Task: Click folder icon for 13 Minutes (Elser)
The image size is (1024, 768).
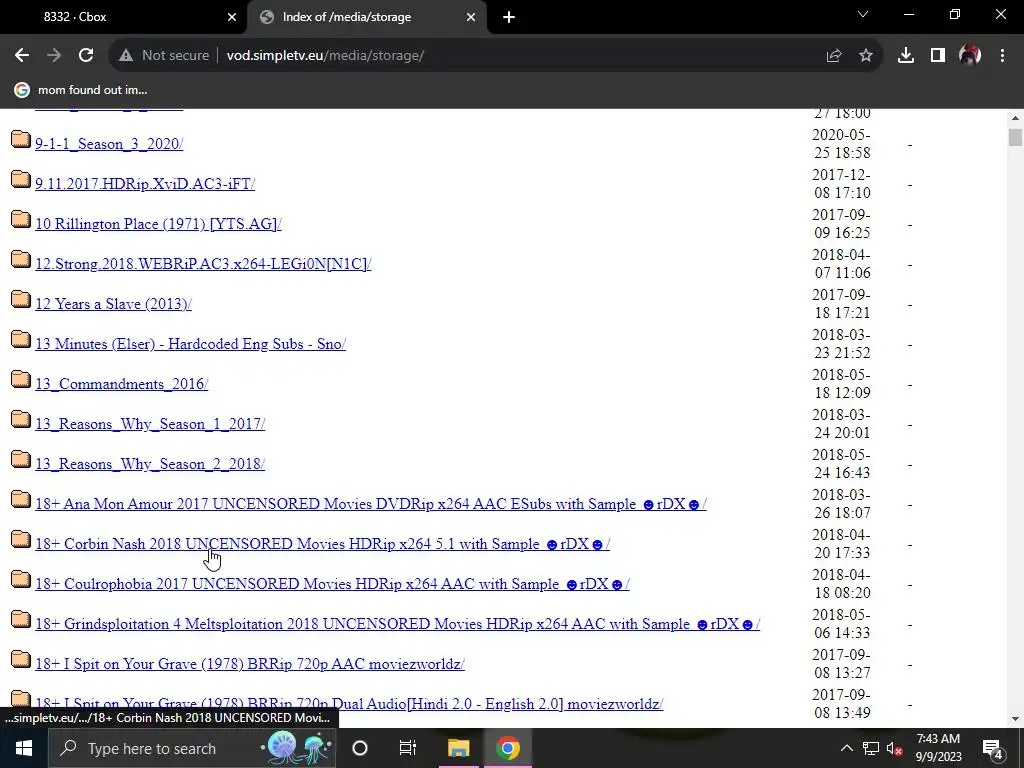Action: [x=21, y=339]
